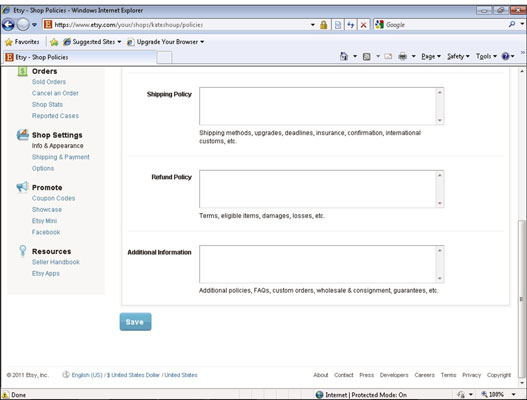Open a new blank tab
527x400 pixels.
164,57
